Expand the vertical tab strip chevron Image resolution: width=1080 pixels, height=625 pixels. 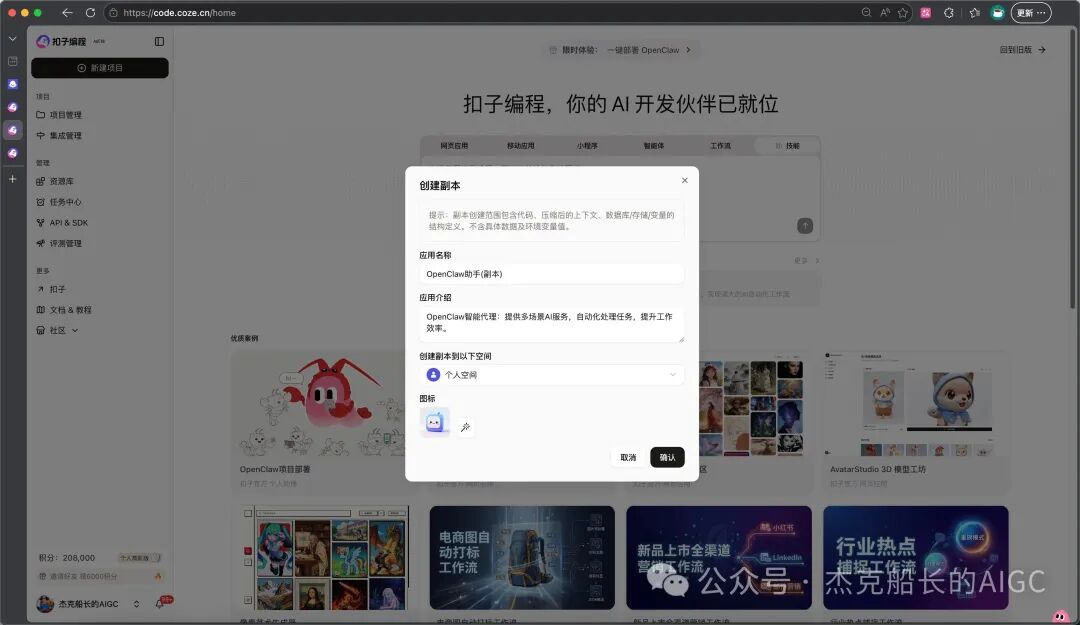tap(12, 39)
